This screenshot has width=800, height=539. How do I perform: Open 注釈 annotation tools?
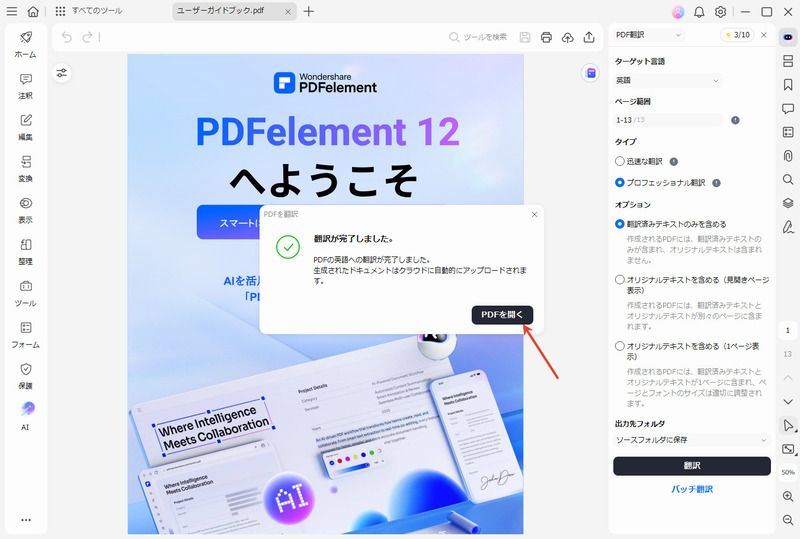(x=26, y=86)
